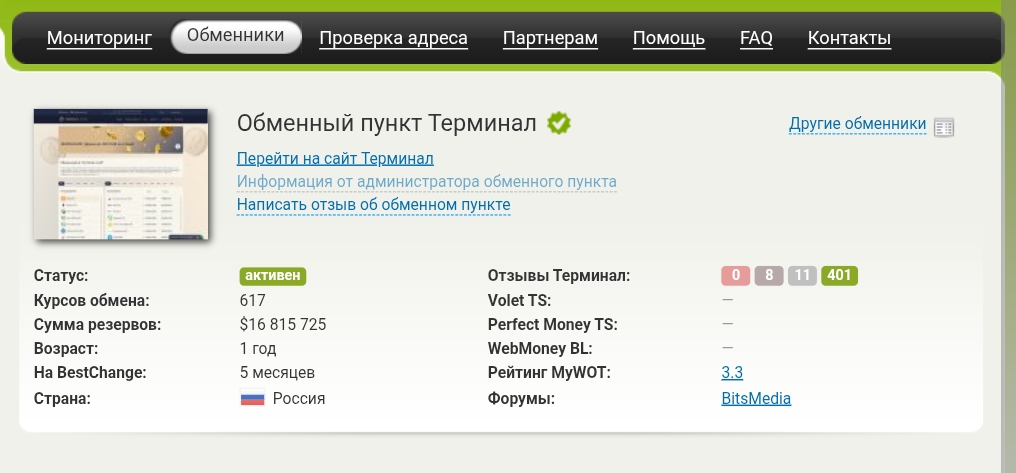Click the red 0 reviews badge

[735, 275]
